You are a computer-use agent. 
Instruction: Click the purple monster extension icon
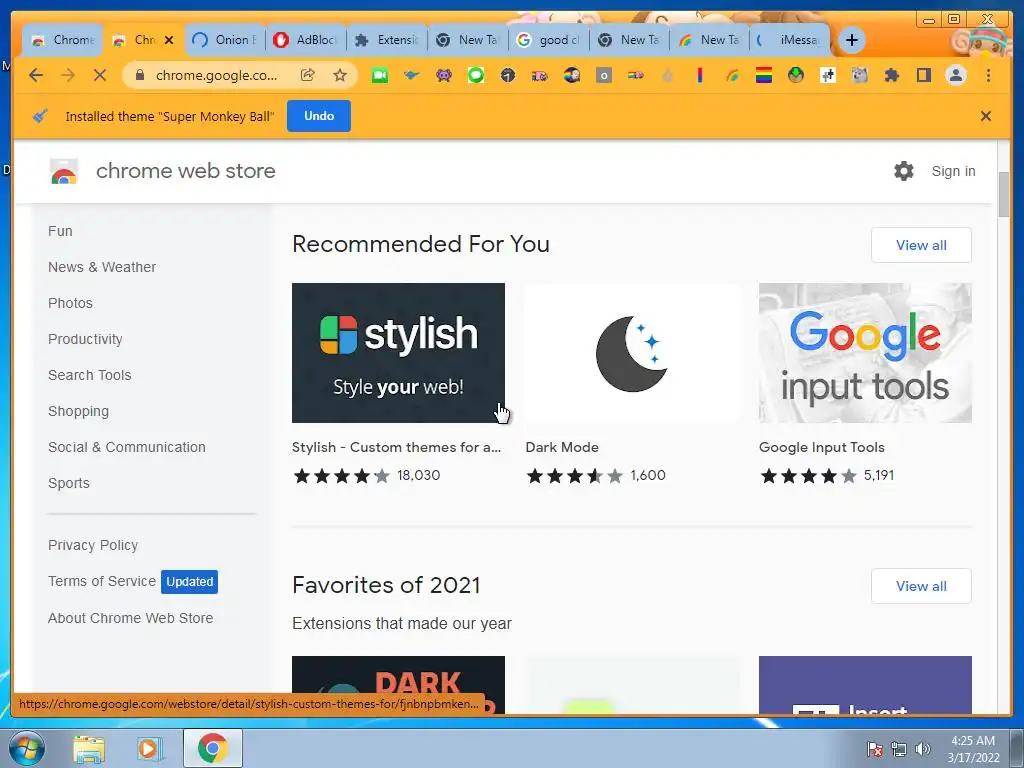click(x=443, y=76)
